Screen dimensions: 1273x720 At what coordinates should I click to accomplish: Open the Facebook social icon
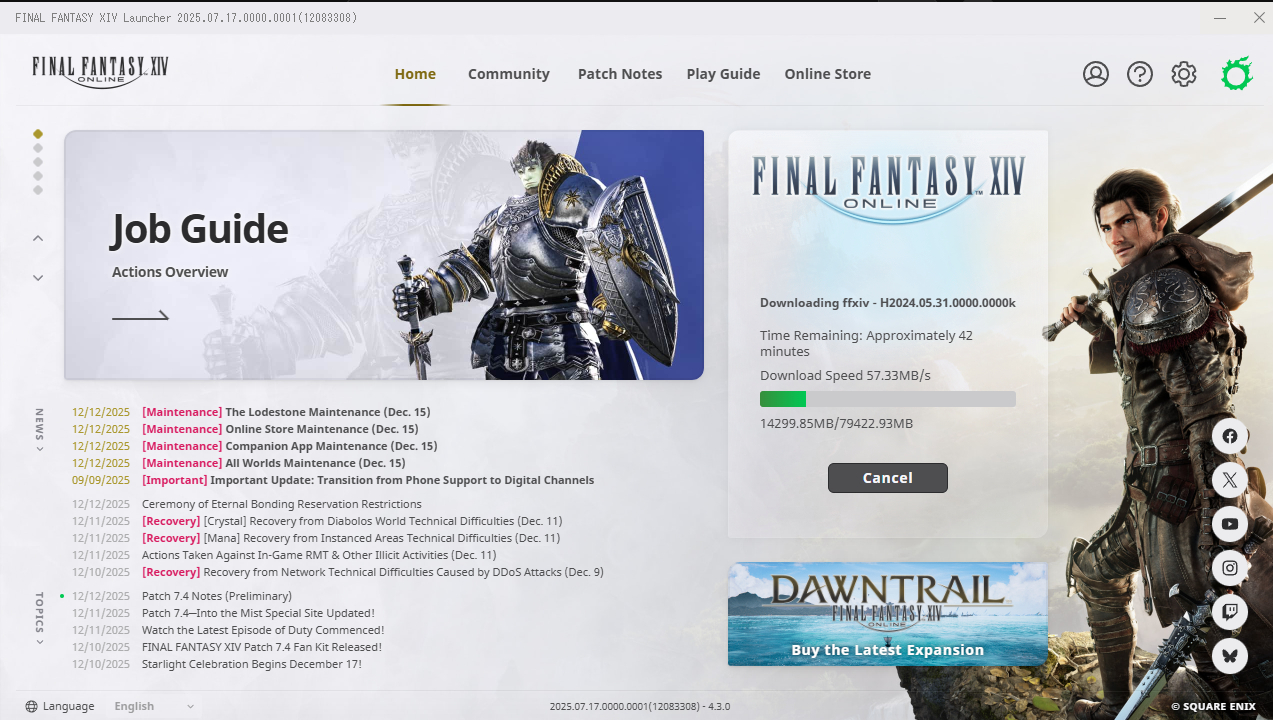[1230, 436]
